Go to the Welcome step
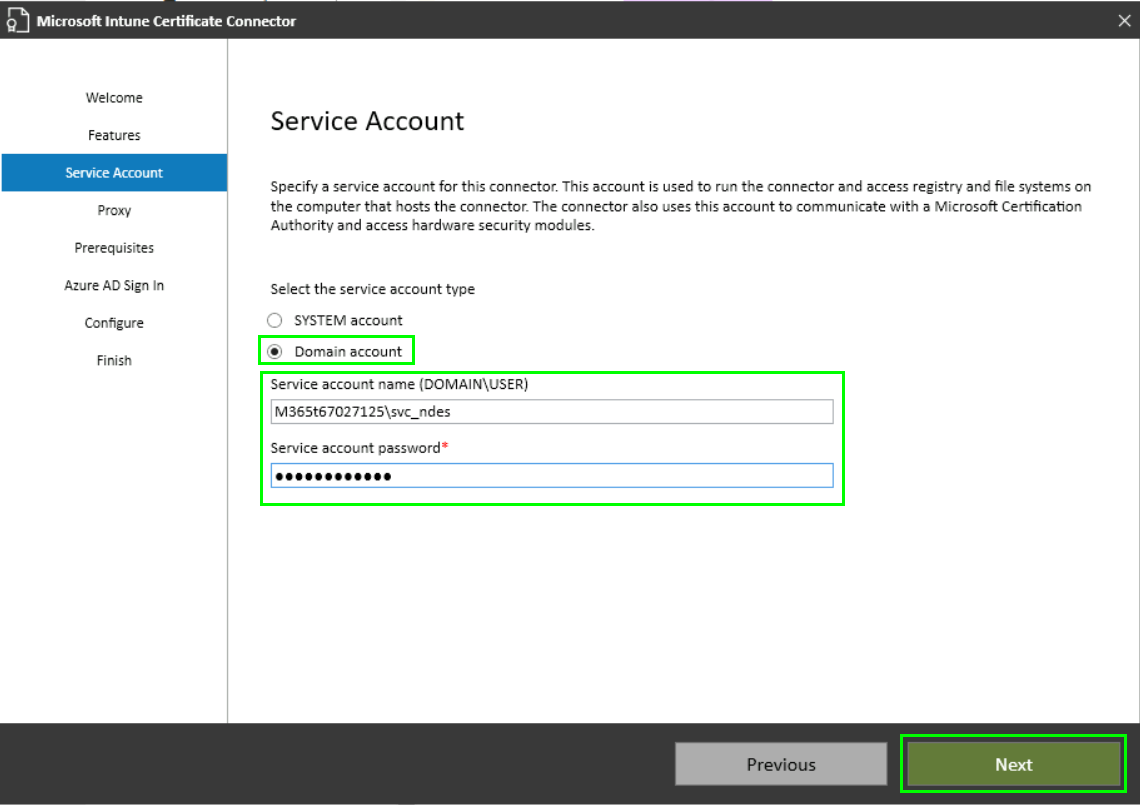The width and height of the screenshot is (1140, 805). click(x=114, y=98)
